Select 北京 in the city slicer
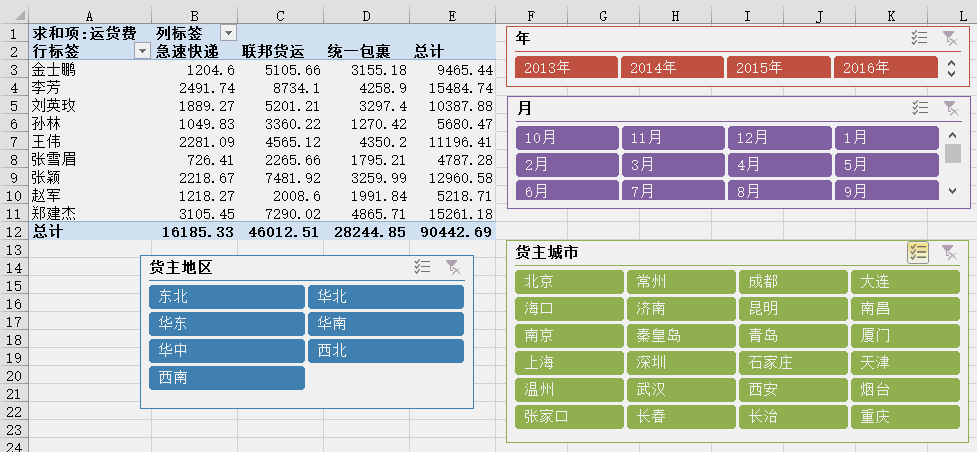 [x=567, y=282]
